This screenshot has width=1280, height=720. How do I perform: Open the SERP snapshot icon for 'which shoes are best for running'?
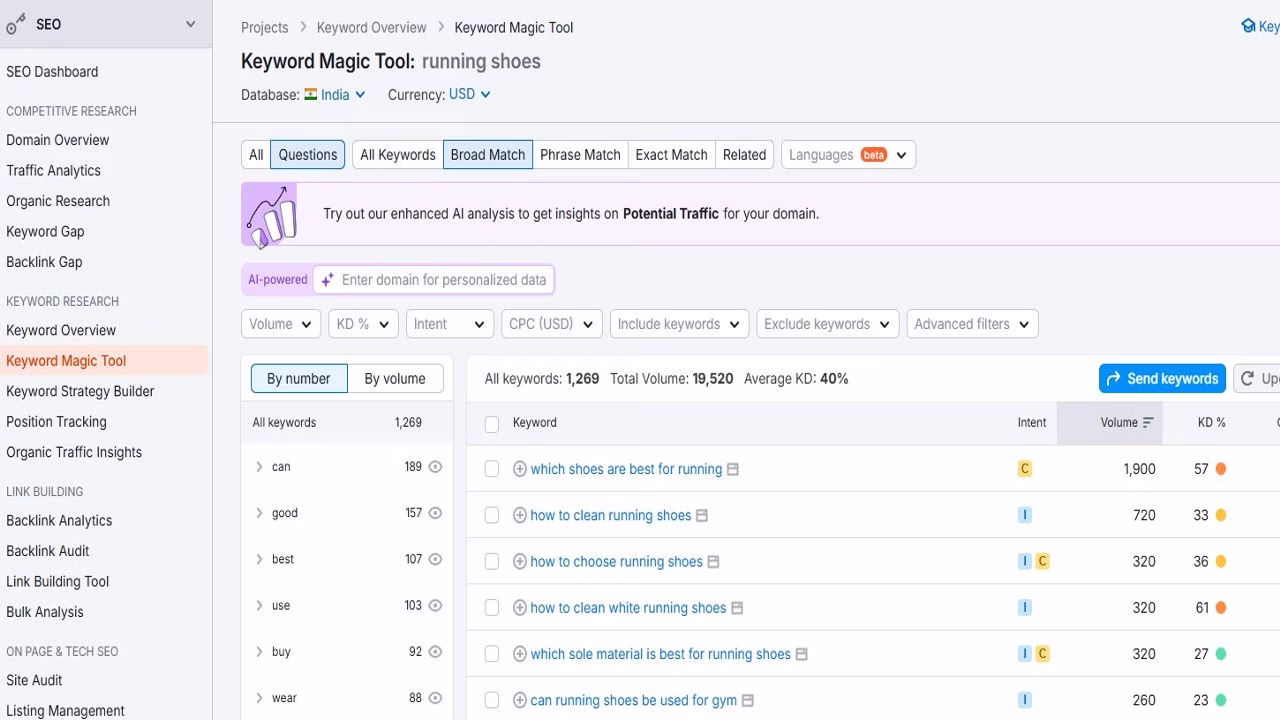(734, 468)
